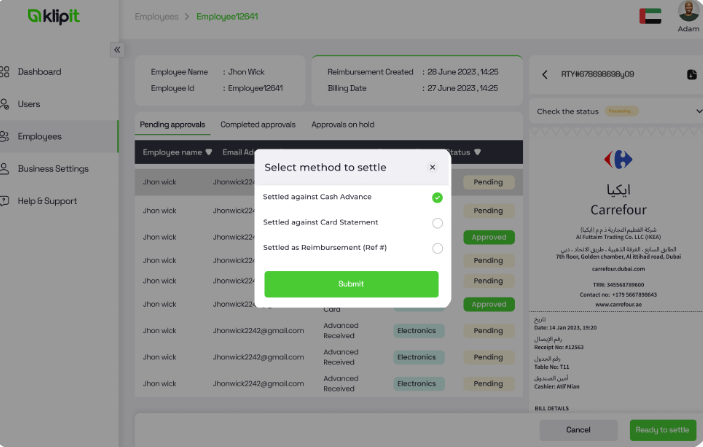Viewport: 703px width, 447px height.
Task: Click the Employee Id value Employee12641
Action: [255, 88]
